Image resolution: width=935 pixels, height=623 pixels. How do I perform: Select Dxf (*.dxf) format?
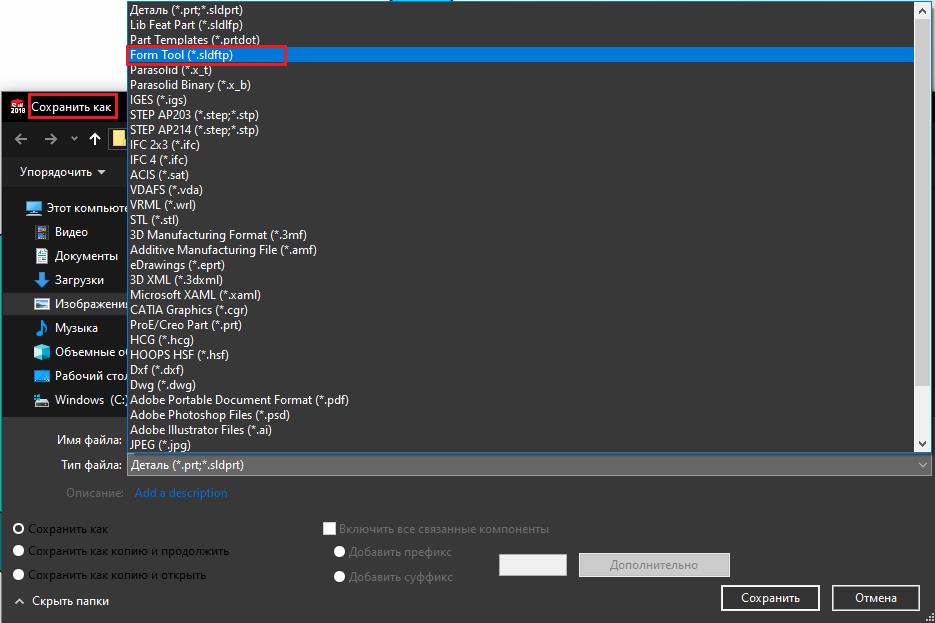point(521,370)
